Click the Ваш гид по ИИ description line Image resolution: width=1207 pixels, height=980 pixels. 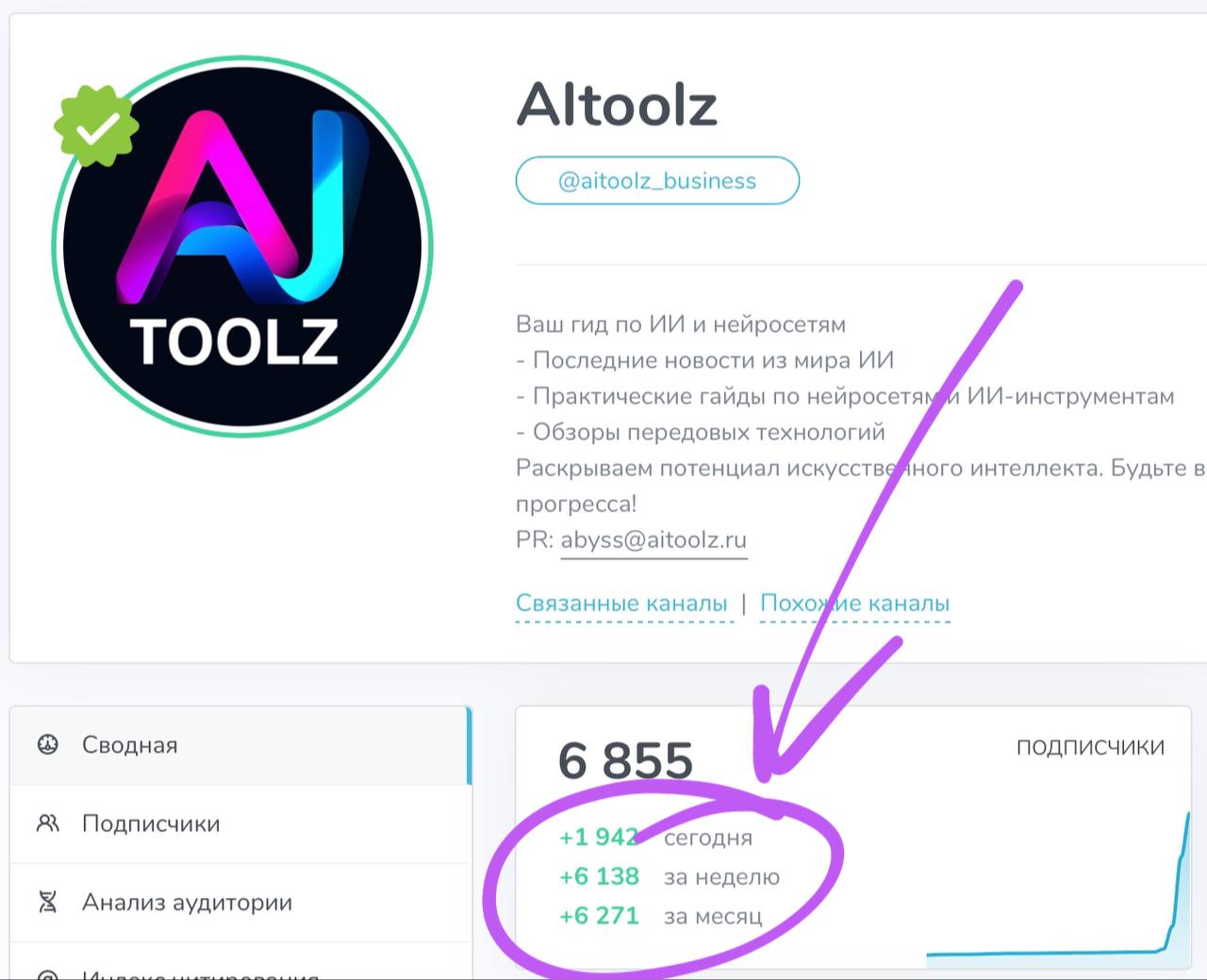click(x=681, y=324)
